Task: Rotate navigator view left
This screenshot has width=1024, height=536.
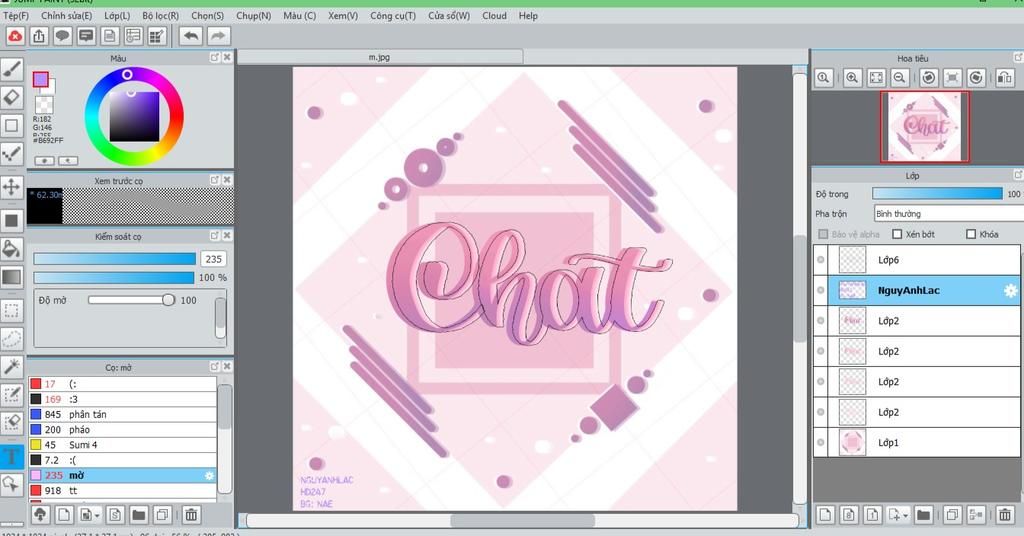Action: point(929,78)
